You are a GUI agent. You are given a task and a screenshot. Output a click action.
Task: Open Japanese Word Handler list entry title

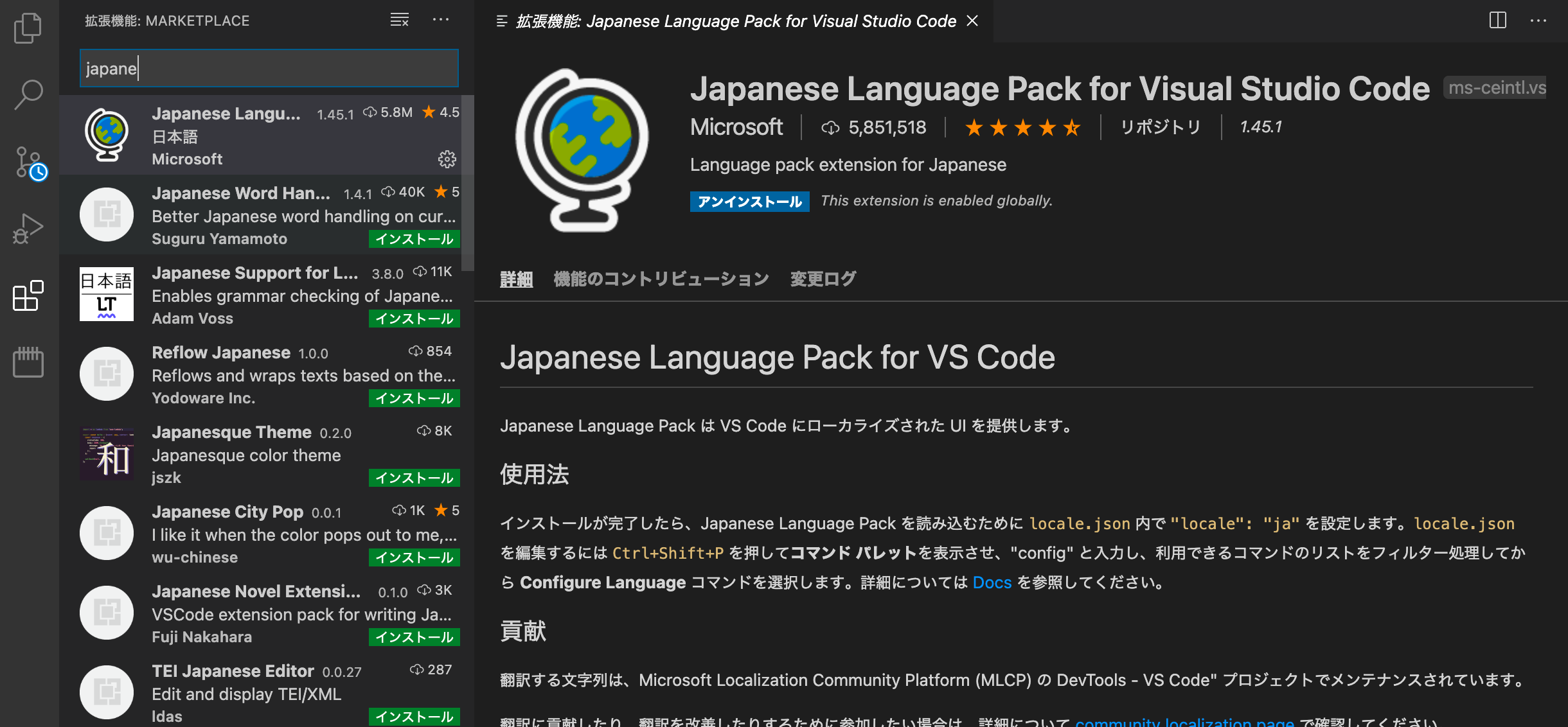pyautogui.click(x=241, y=193)
